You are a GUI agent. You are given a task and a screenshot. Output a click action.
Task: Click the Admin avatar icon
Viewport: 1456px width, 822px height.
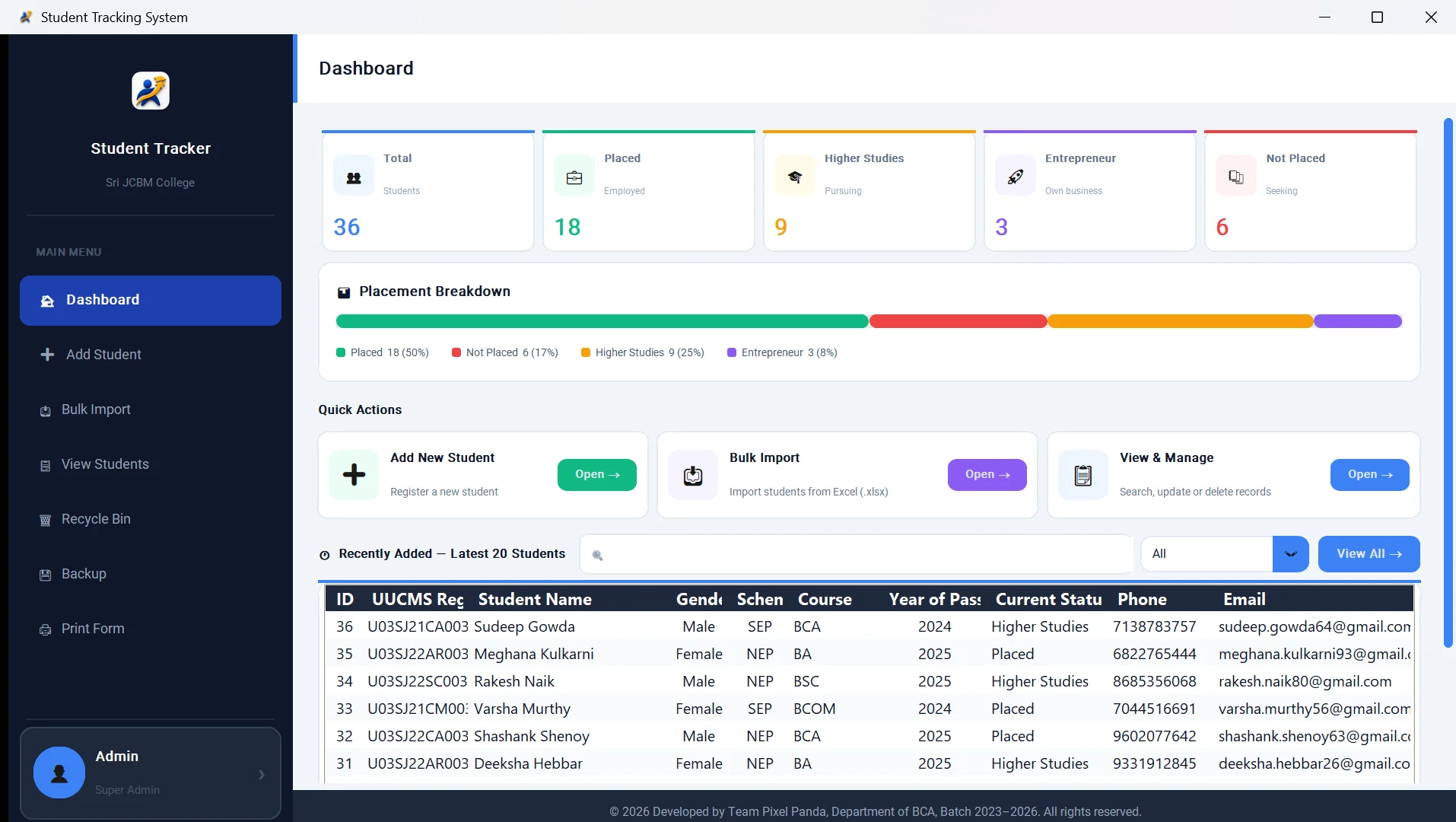point(59,773)
